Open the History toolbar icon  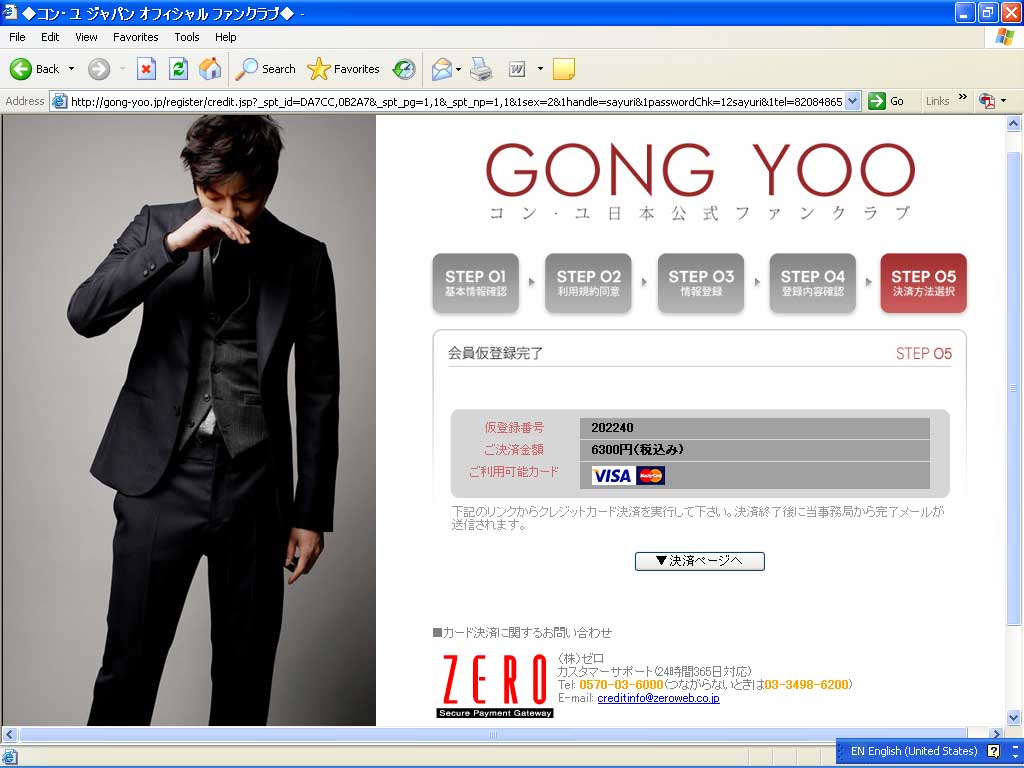coord(404,69)
